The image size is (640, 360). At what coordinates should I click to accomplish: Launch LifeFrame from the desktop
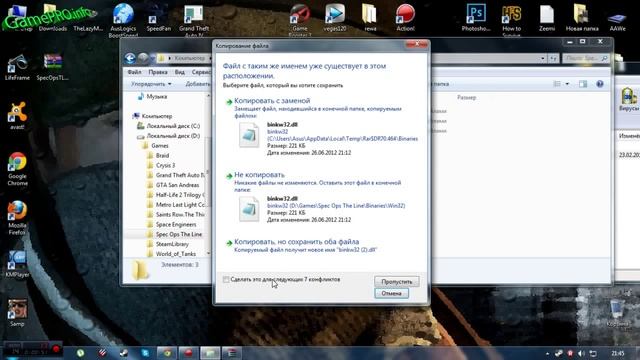pos(17,67)
